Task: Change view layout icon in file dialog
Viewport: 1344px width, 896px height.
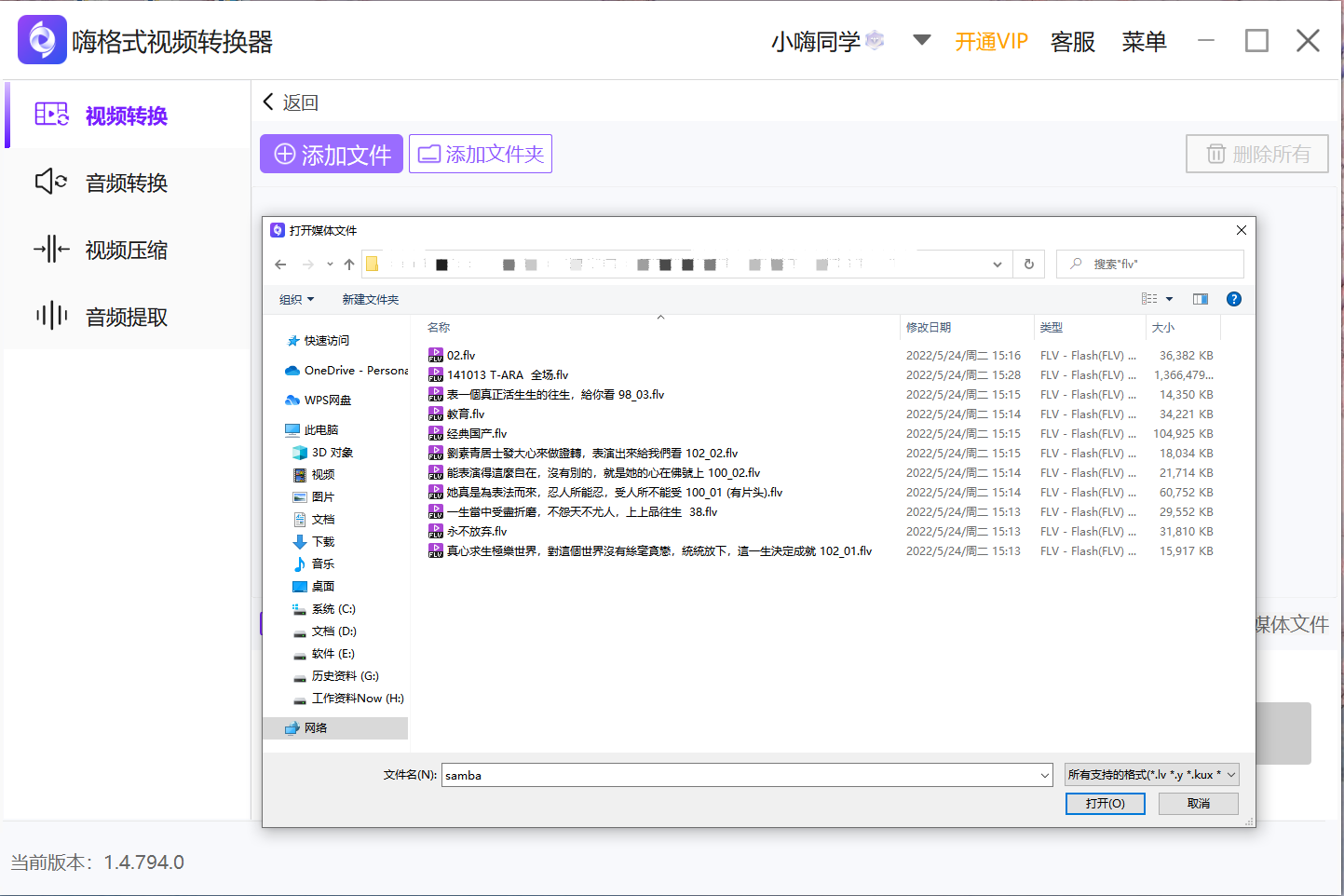Action: click(1150, 299)
